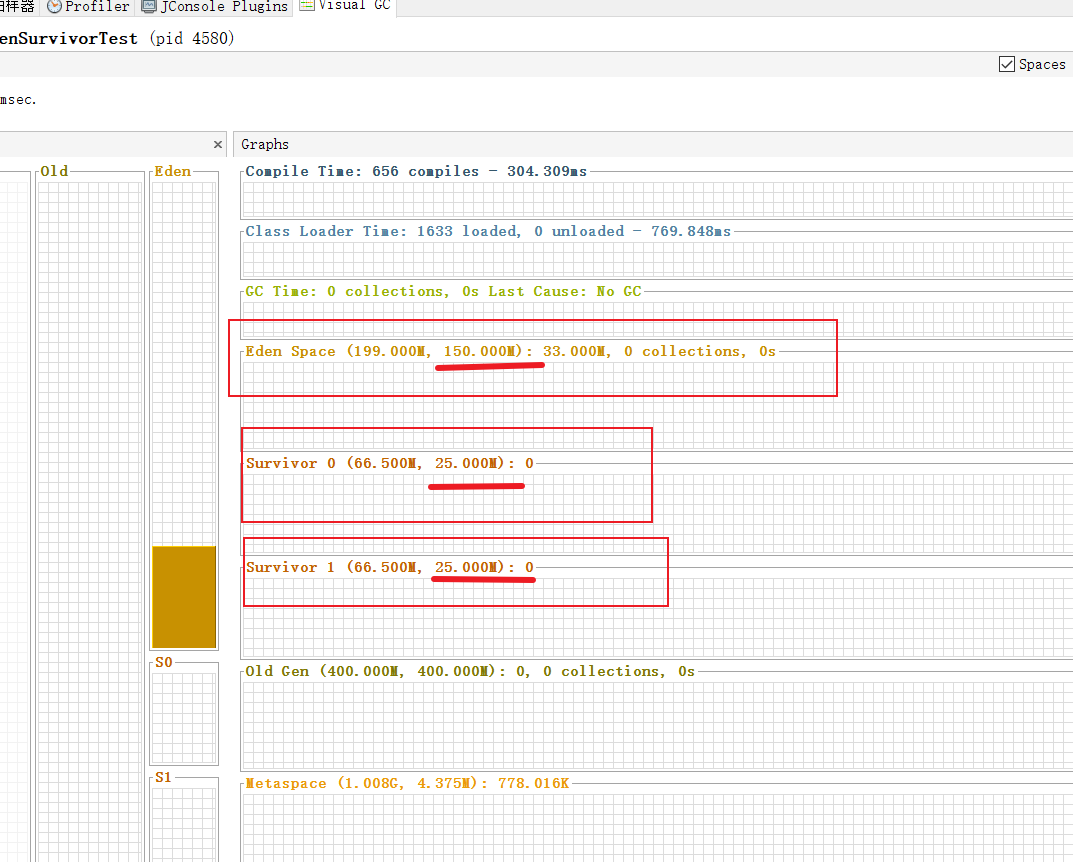1073x862 pixels.
Task: Click the S1 panel title
Action: pos(163,777)
